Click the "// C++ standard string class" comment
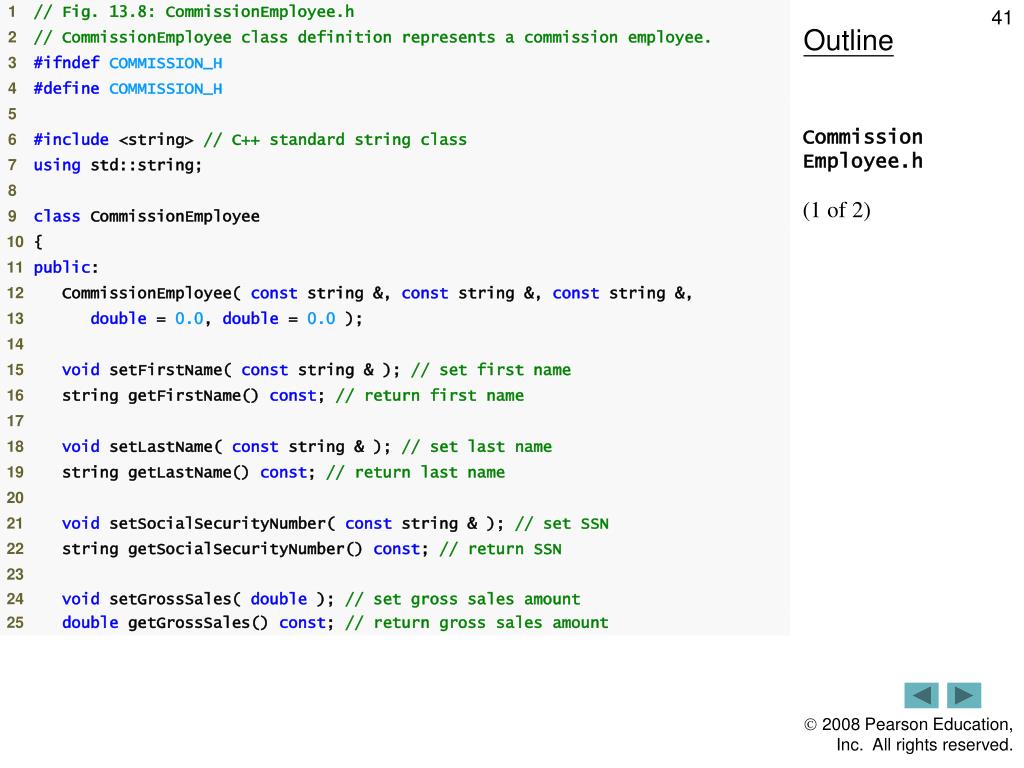Screen dimensions: 1024x768 (x=335, y=140)
